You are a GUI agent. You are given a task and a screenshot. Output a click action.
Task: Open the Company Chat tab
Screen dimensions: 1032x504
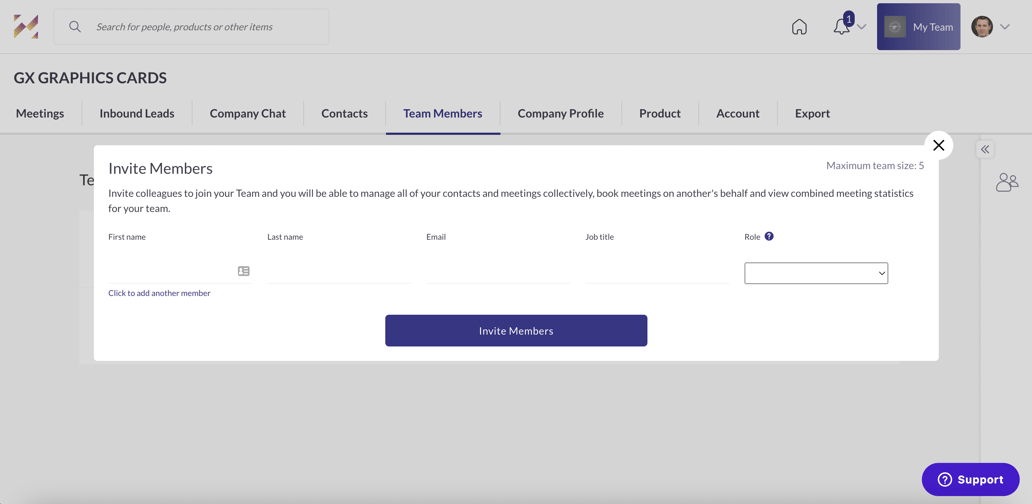click(x=247, y=114)
